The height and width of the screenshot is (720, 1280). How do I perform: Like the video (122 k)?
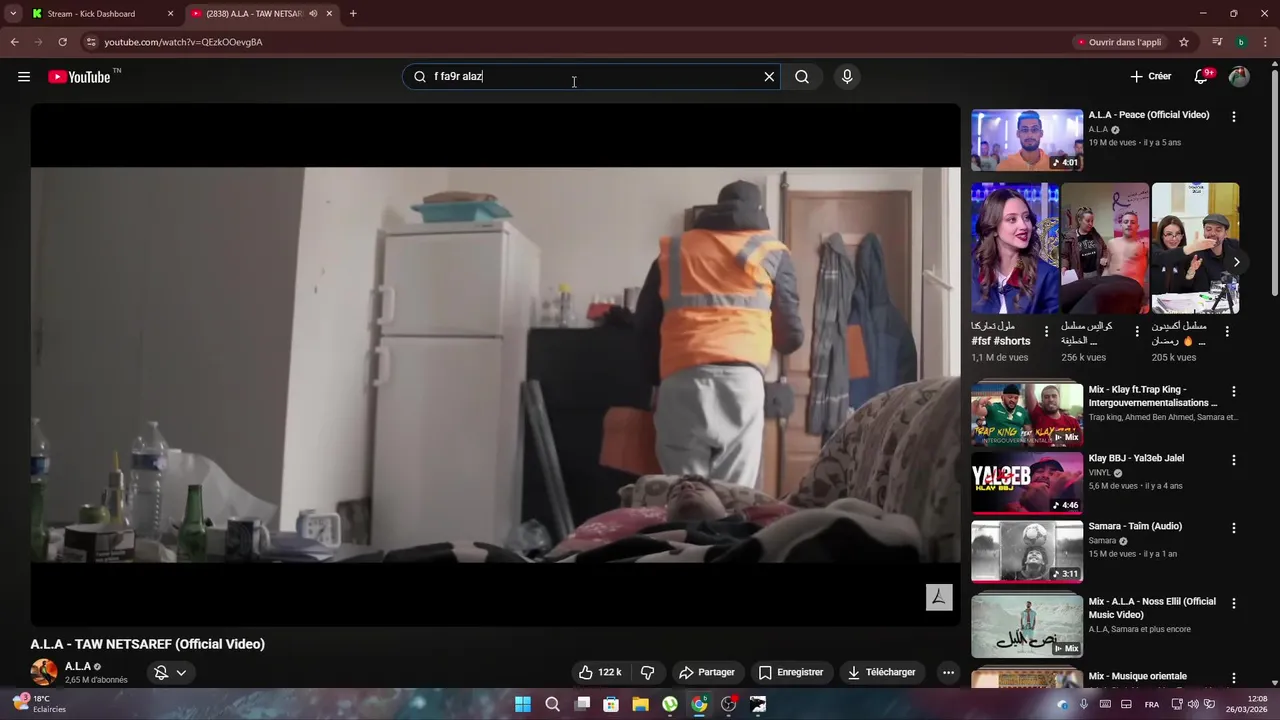click(x=600, y=672)
